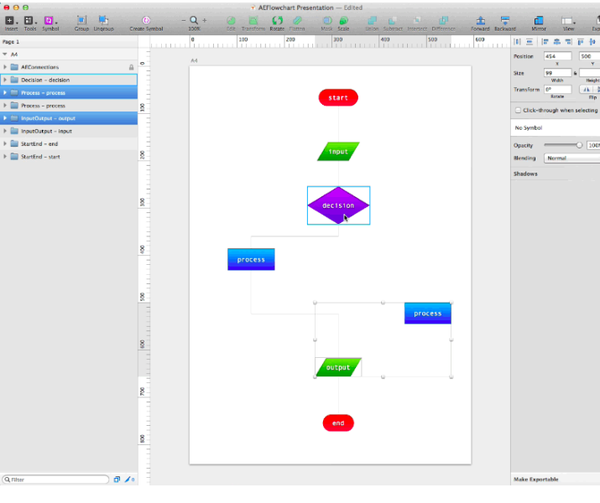Expand the StartEnd – end group

[x=5, y=144]
